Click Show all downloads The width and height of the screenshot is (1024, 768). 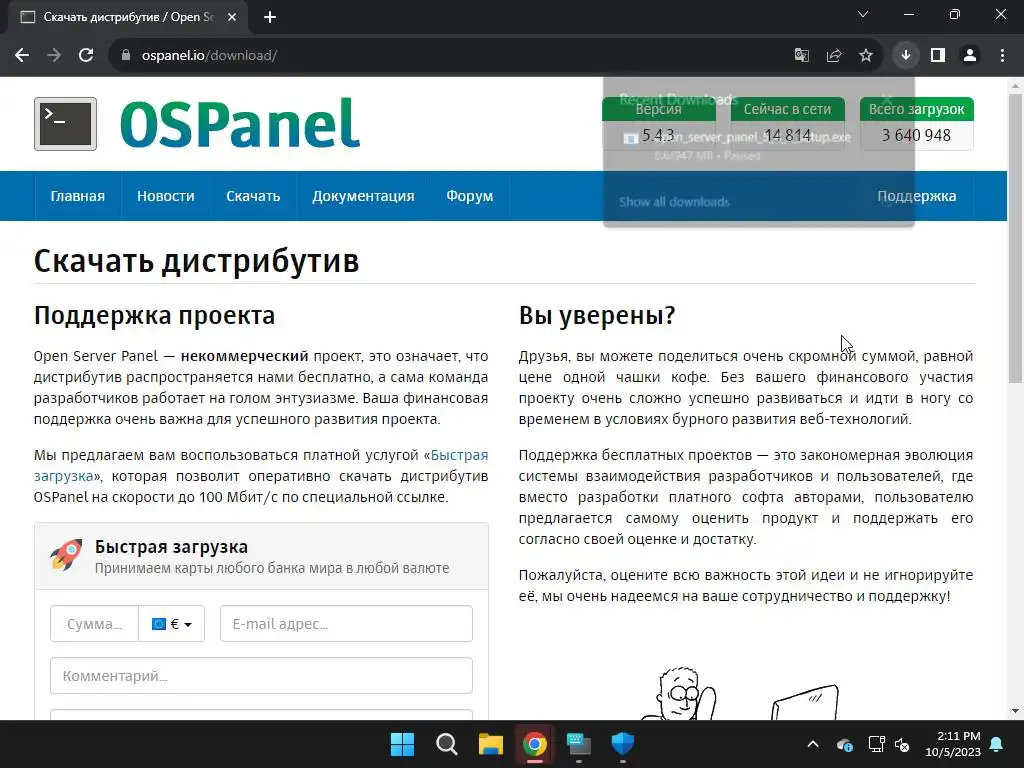(674, 202)
